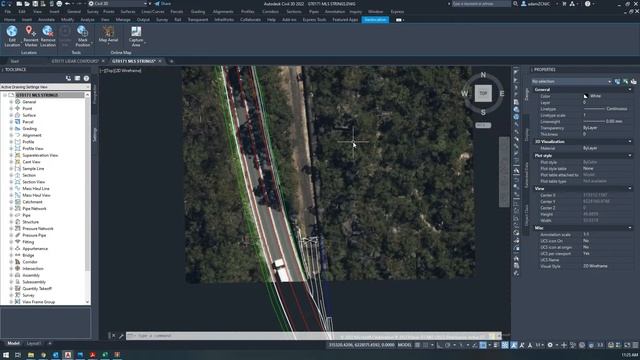The image size is (640, 360).
Task: Click the Share button in title bar
Action: (x=163, y=4)
